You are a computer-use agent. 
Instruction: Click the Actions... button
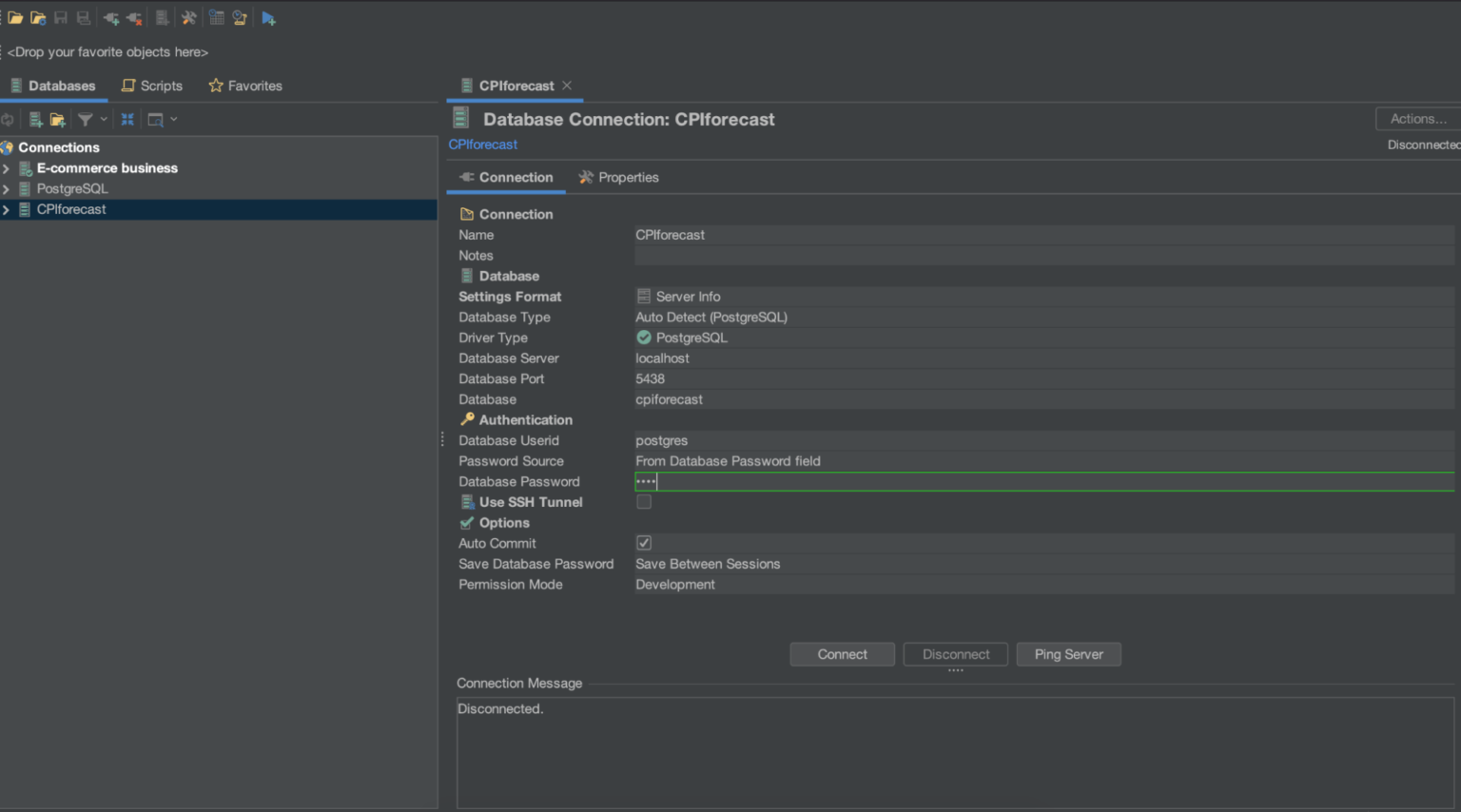pos(1421,118)
